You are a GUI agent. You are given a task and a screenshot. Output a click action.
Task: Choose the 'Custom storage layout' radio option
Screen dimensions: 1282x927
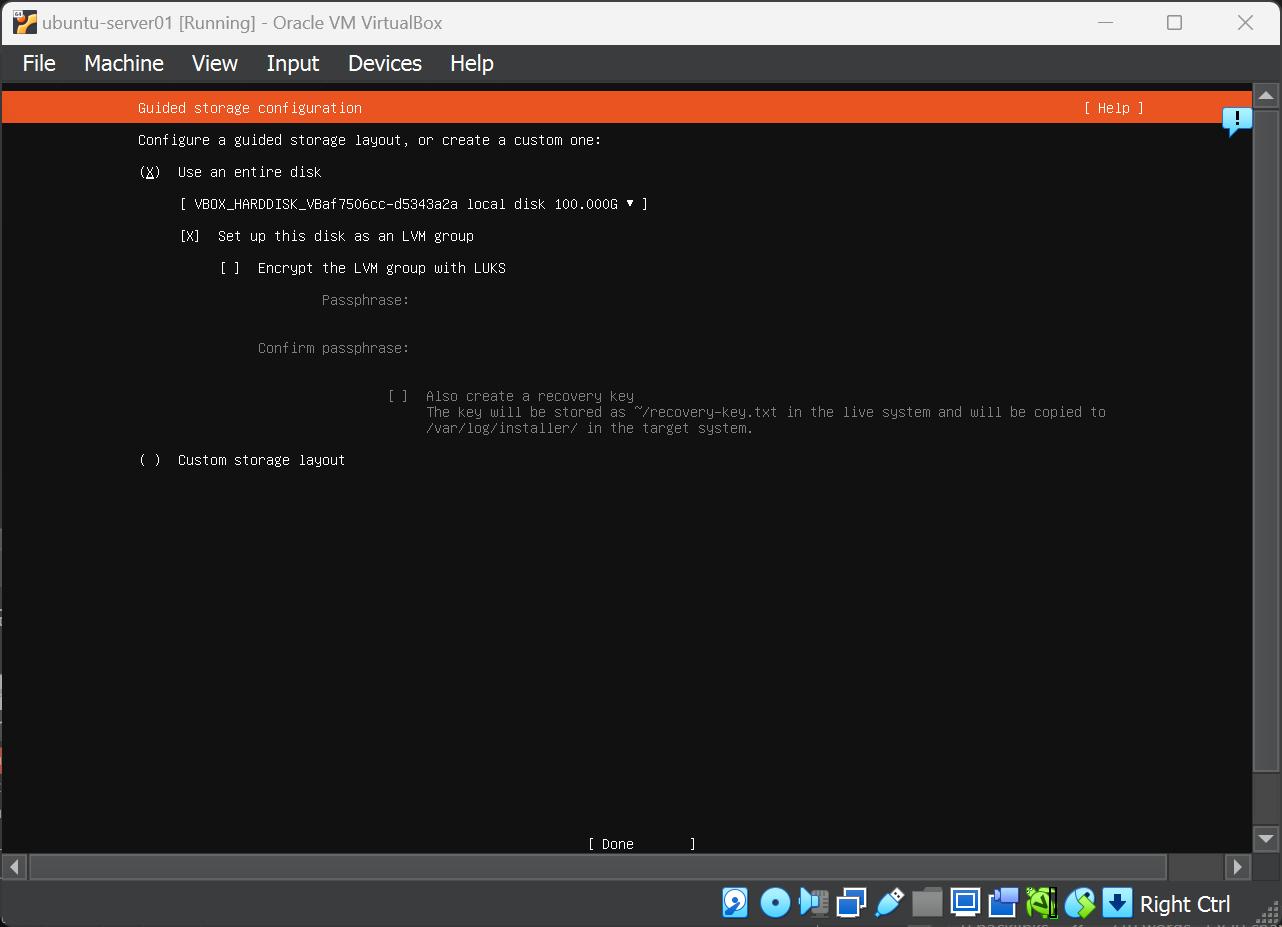click(x=150, y=460)
